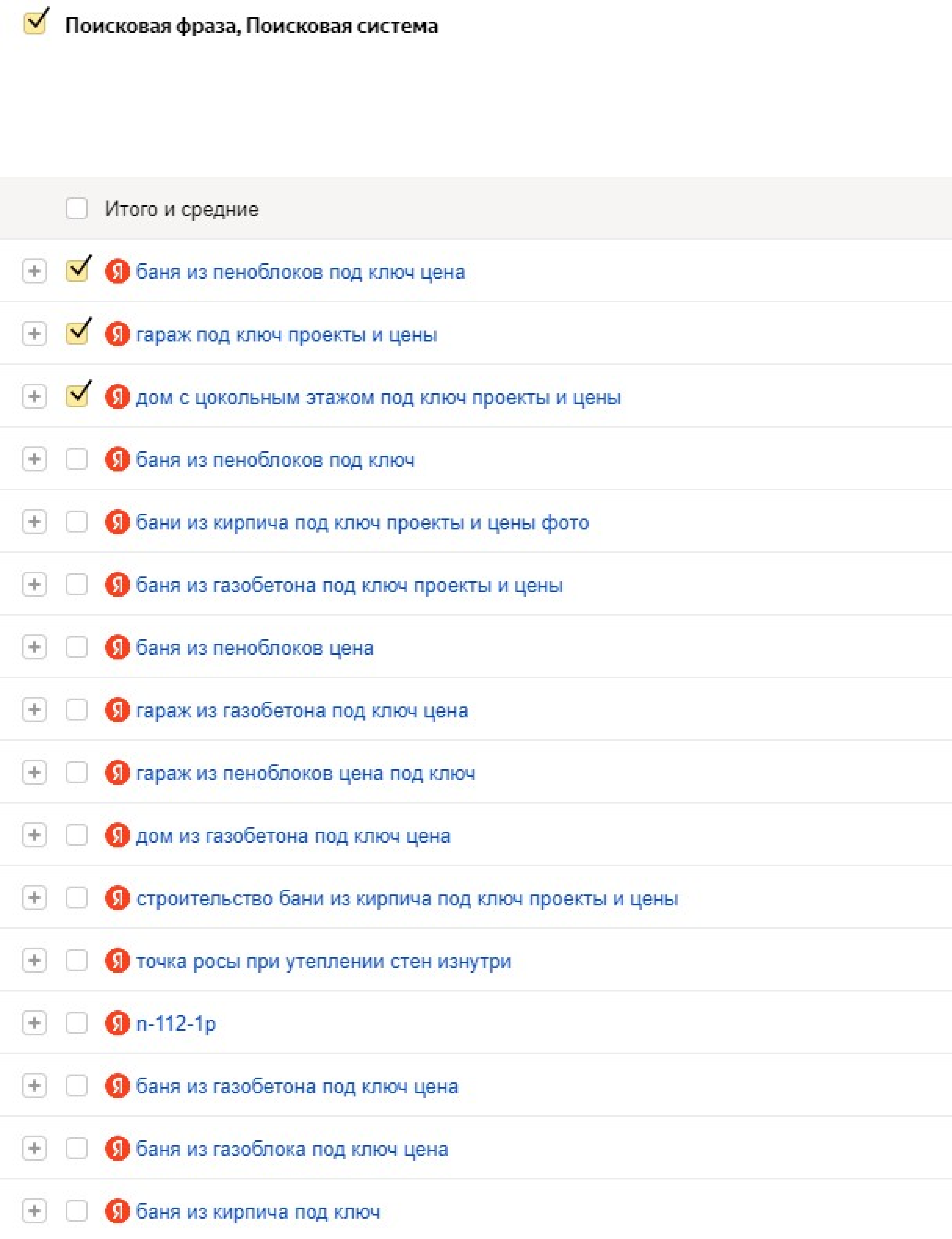
Task: Click Yandex icon beside 'дом из газобетона под ключ цена'
Action: pyautogui.click(x=117, y=835)
